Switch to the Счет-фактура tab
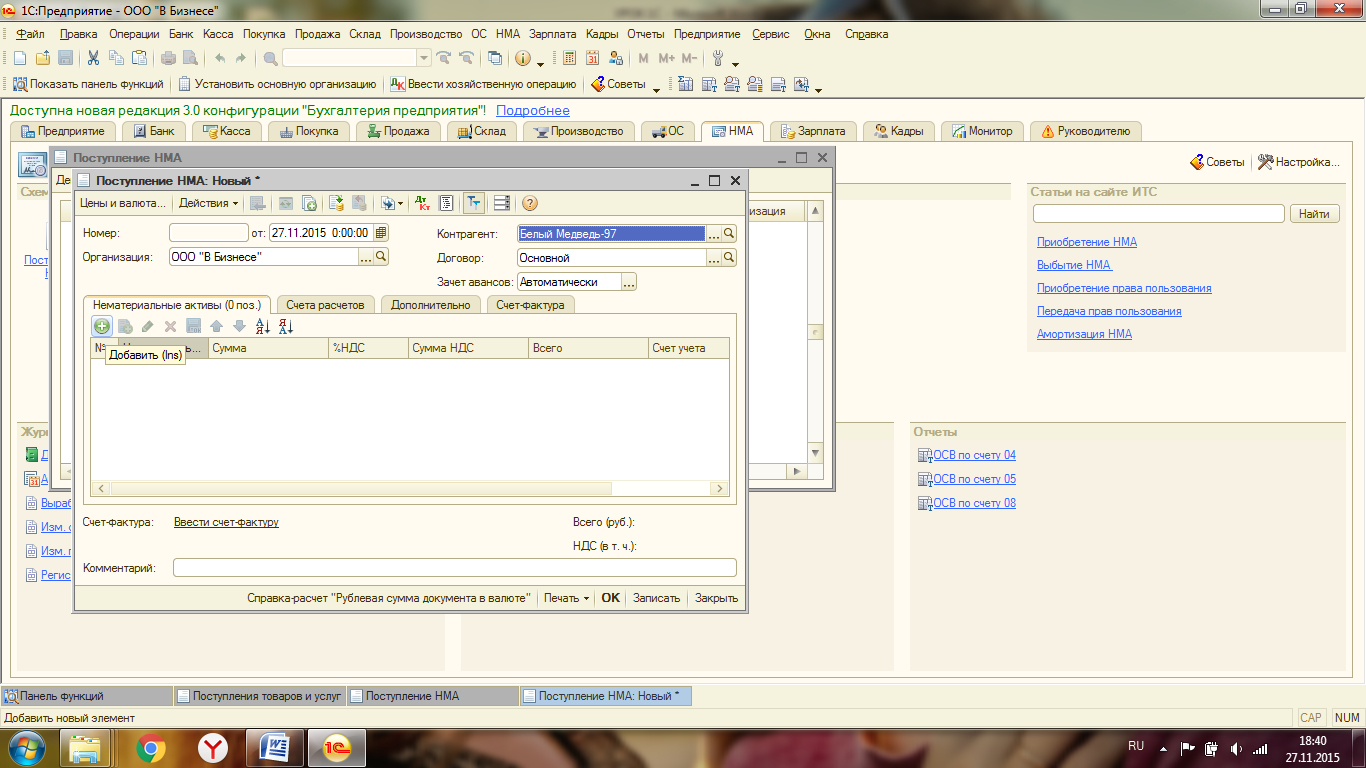Screen dimensions: 1366x768 (x=531, y=305)
